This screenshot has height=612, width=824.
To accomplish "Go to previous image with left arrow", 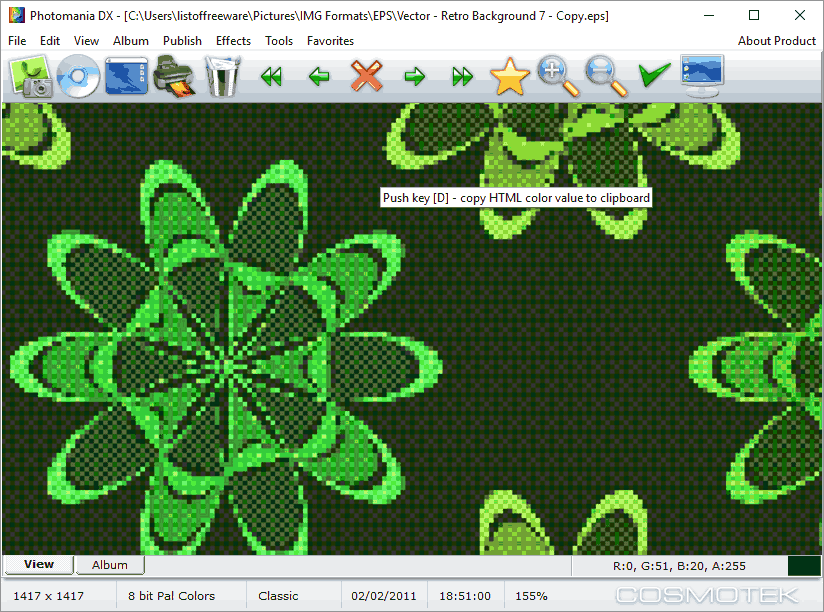I will click(x=319, y=77).
